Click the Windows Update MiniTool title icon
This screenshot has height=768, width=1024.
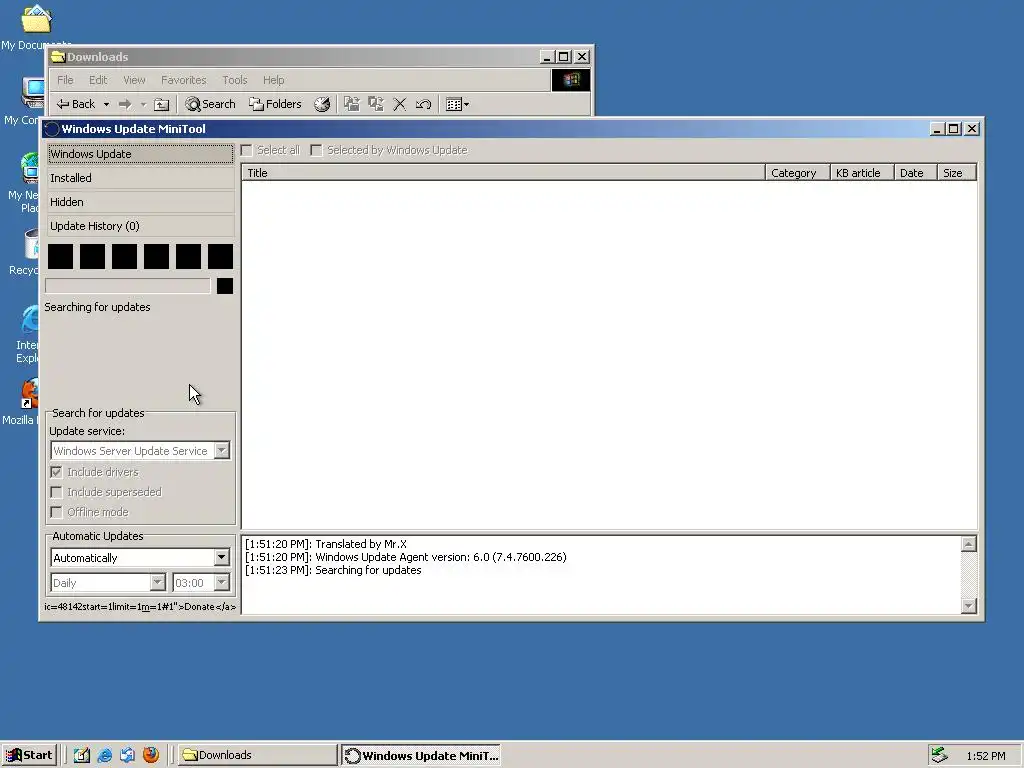[x=52, y=129]
